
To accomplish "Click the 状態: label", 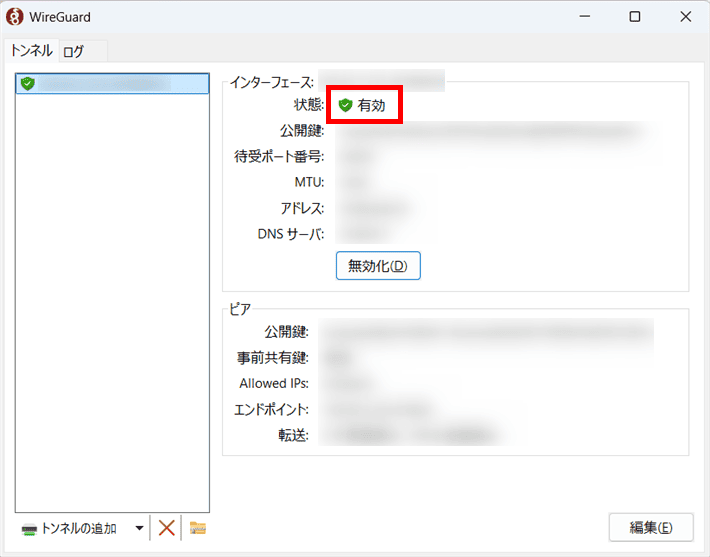I will pos(309,105).
